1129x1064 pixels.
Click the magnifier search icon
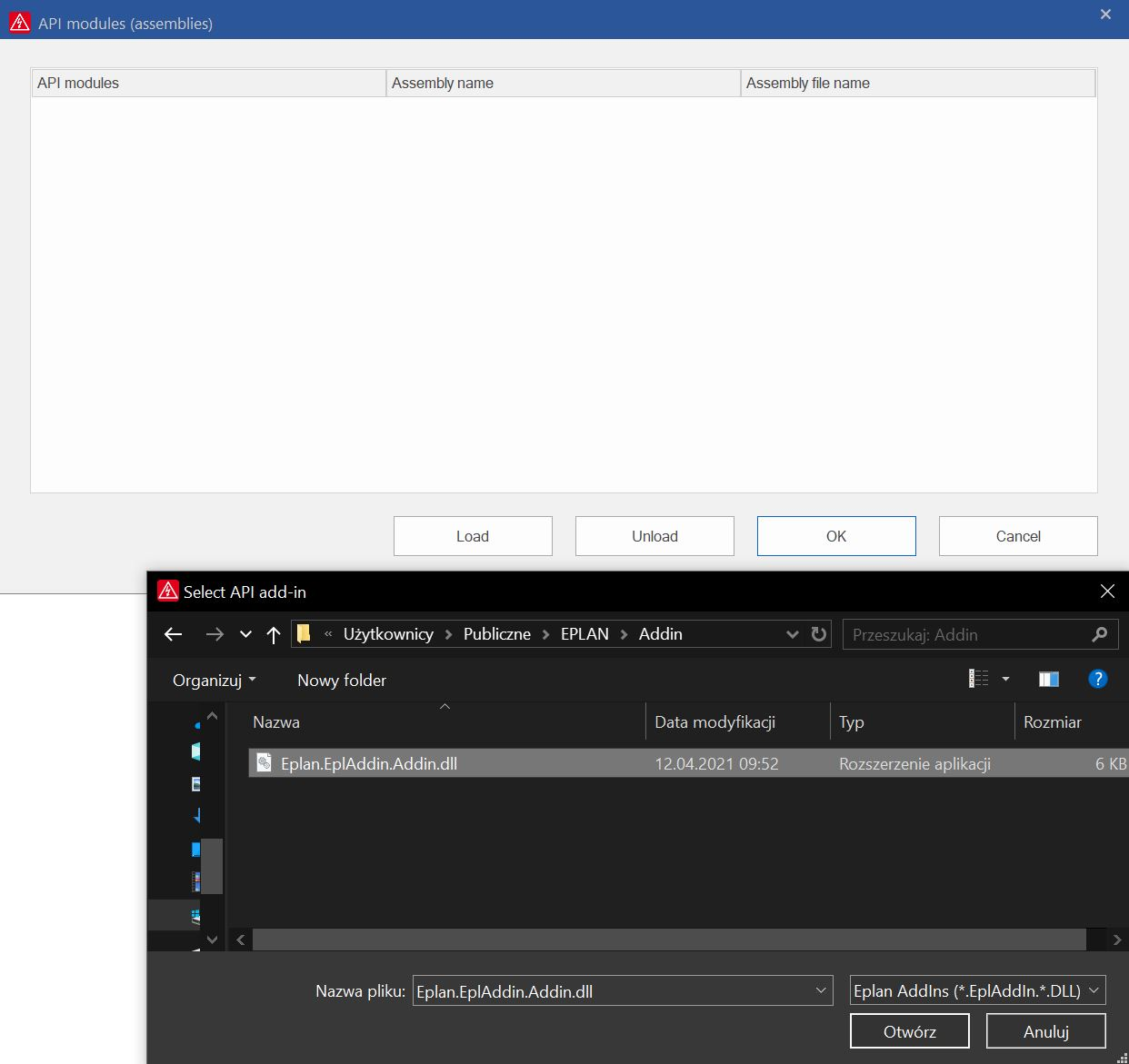point(1100,634)
